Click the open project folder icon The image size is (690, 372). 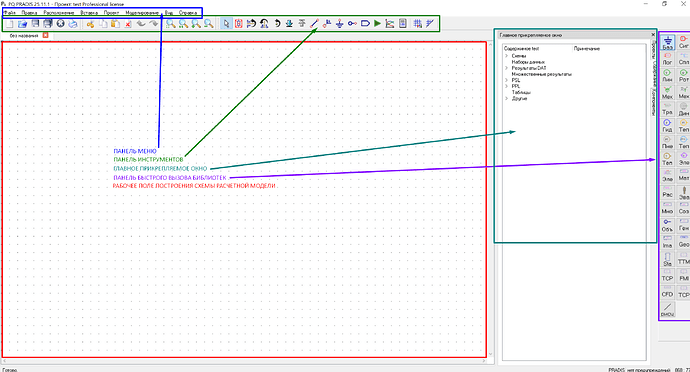point(22,24)
